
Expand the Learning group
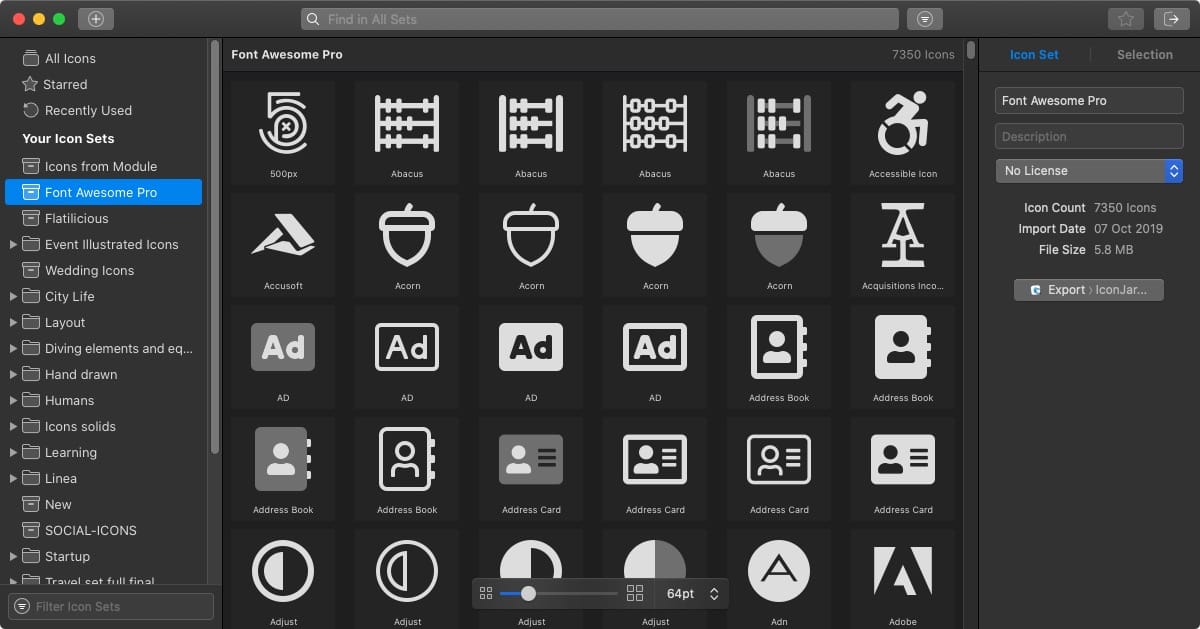[12, 452]
